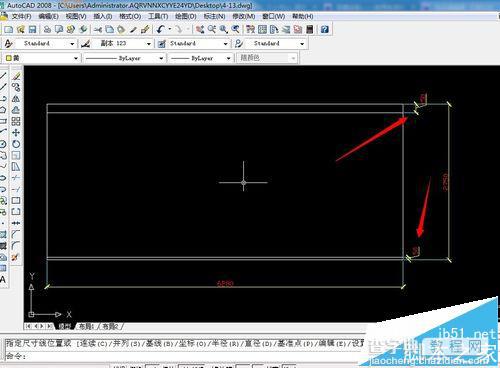Select the Erase tool in Modify toolbar
Viewport: 500px width, 368px height.
click(16, 76)
